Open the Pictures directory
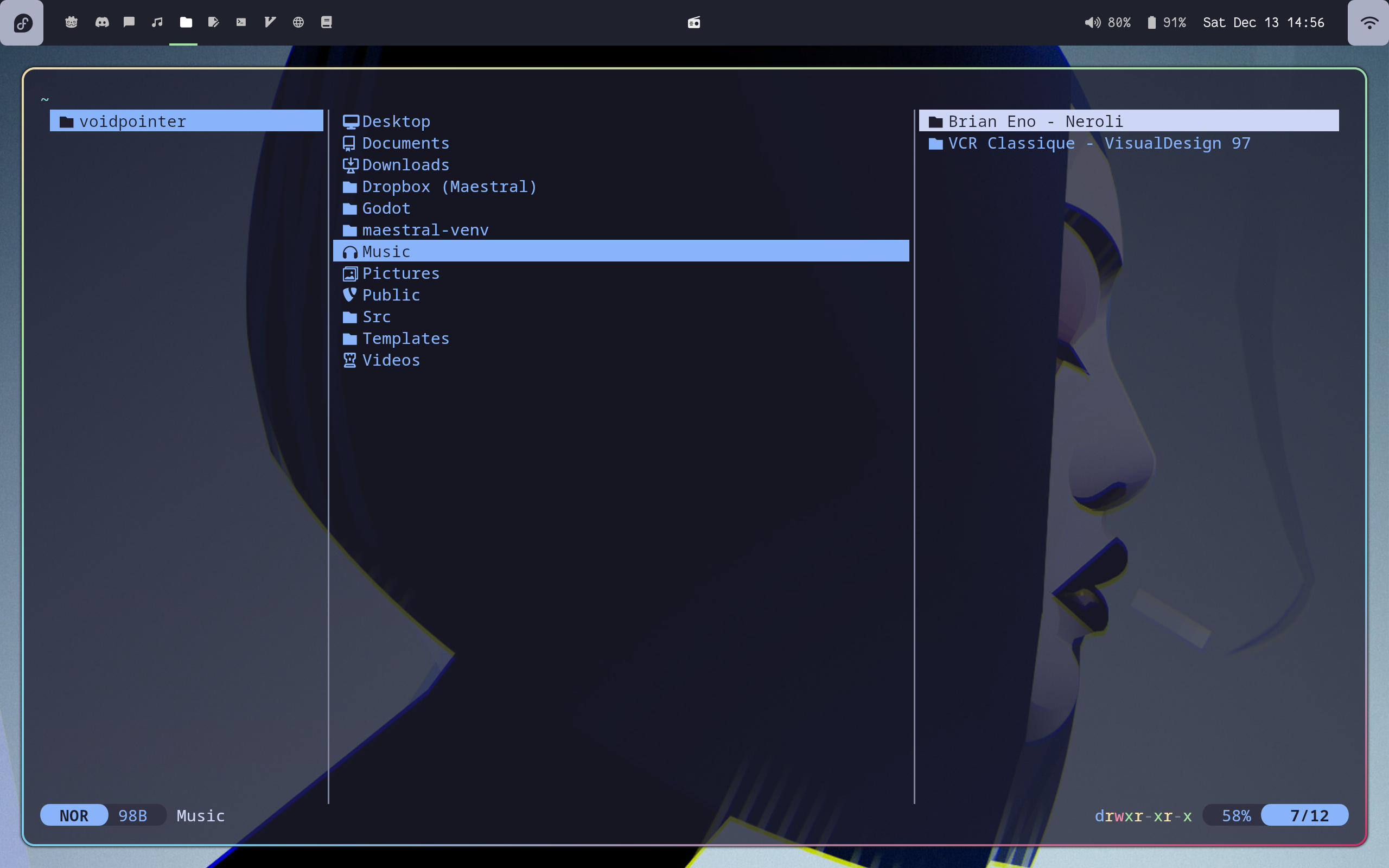 [400, 274]
